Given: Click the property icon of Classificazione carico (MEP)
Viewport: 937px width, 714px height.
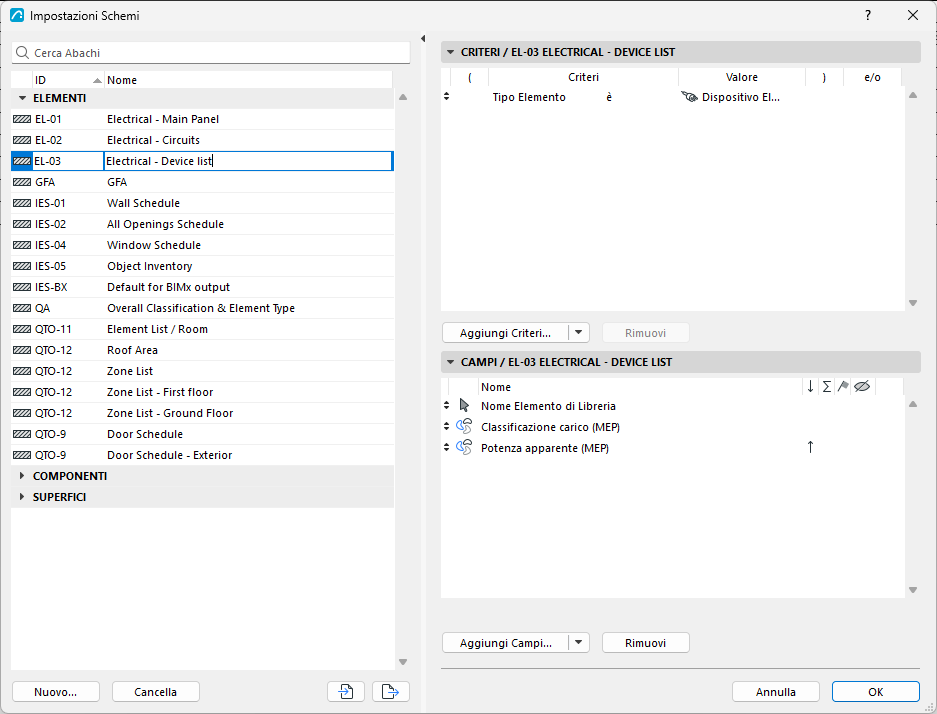Looking at the screenshot, I should pos(464,427).
